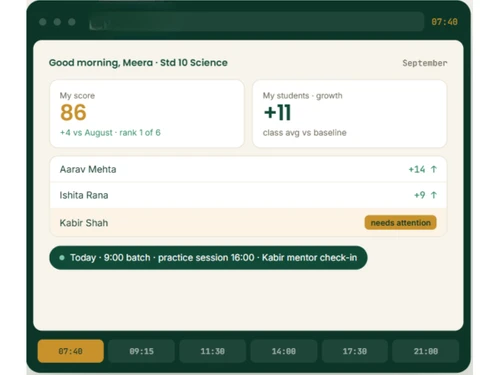
Task: Click the up arrow beside +14
Action: tap(433, 169)
